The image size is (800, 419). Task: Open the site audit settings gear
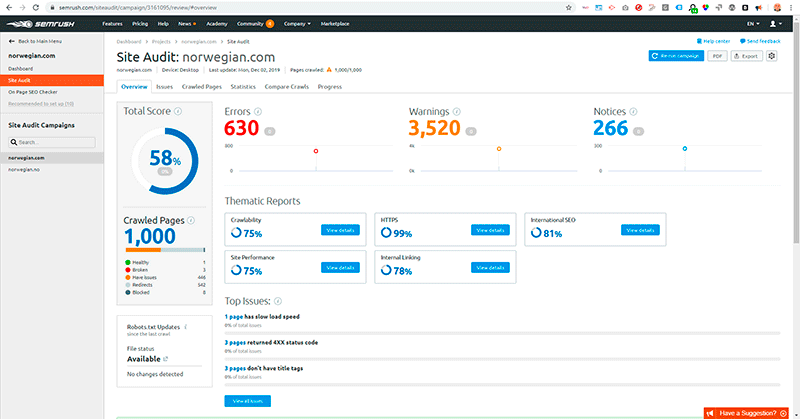coord(771,57)
